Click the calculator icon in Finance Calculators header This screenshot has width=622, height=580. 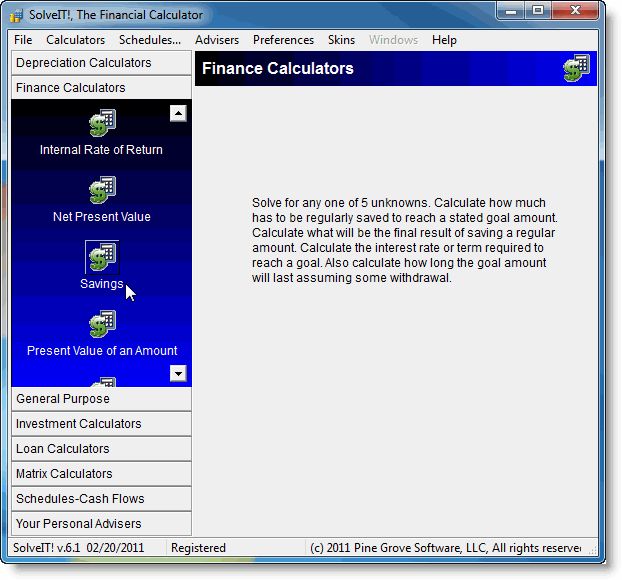(576, 69)
